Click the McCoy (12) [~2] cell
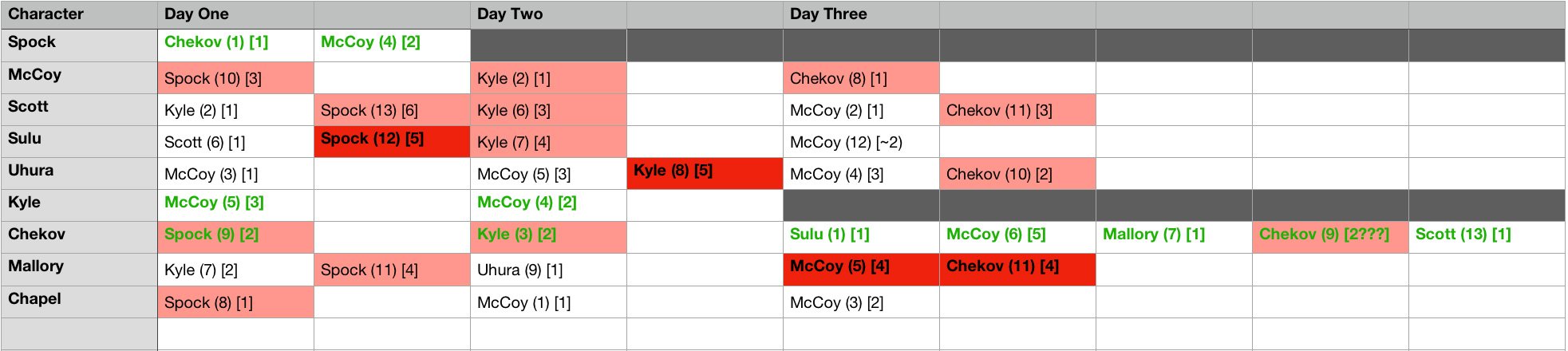Image resolution: width=1568 pixels, height=351 pixels. pyautogui.click(x=860, y=142)
